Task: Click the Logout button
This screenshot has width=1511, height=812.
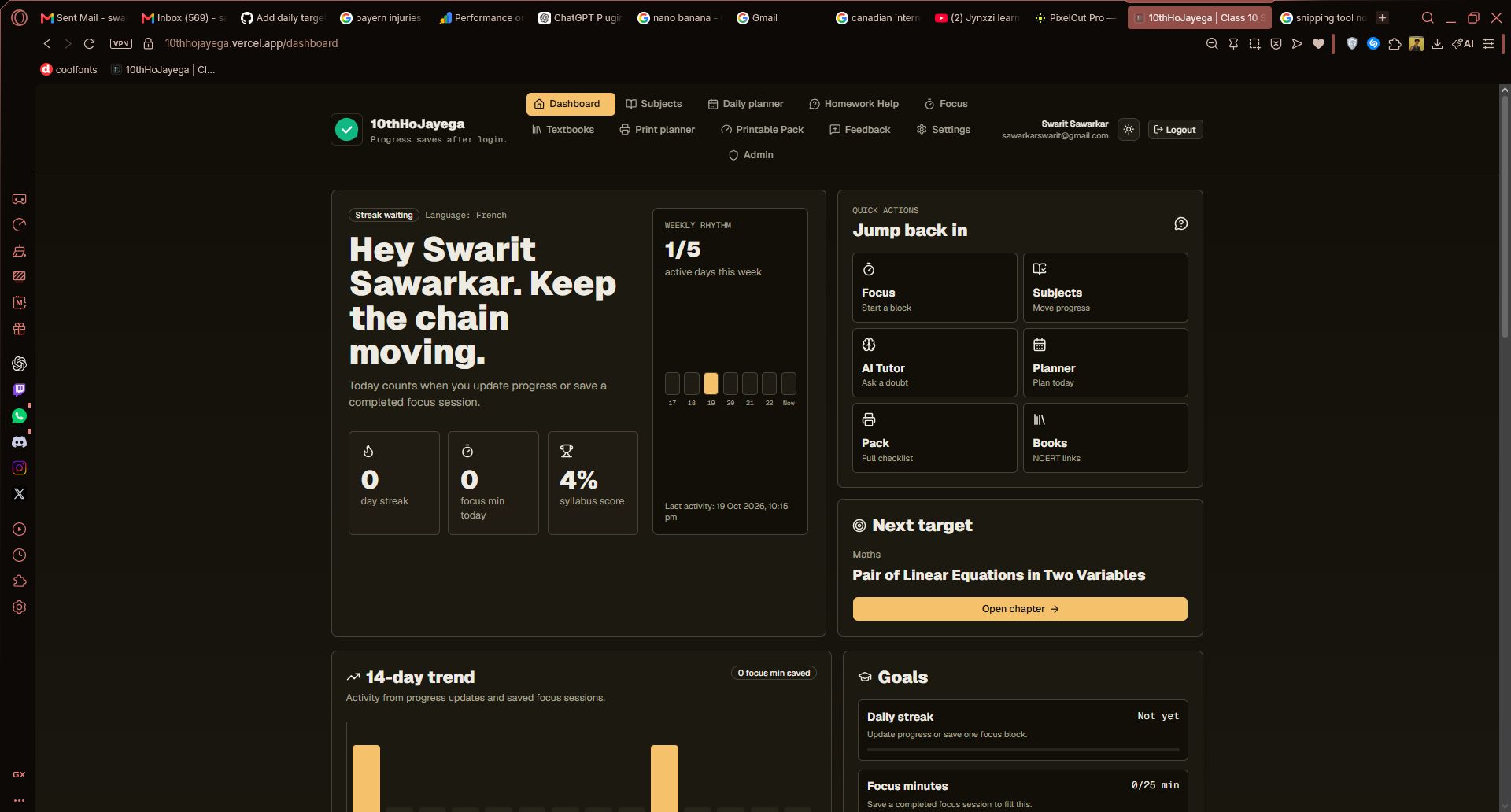Action: [x=1175, y=130]
